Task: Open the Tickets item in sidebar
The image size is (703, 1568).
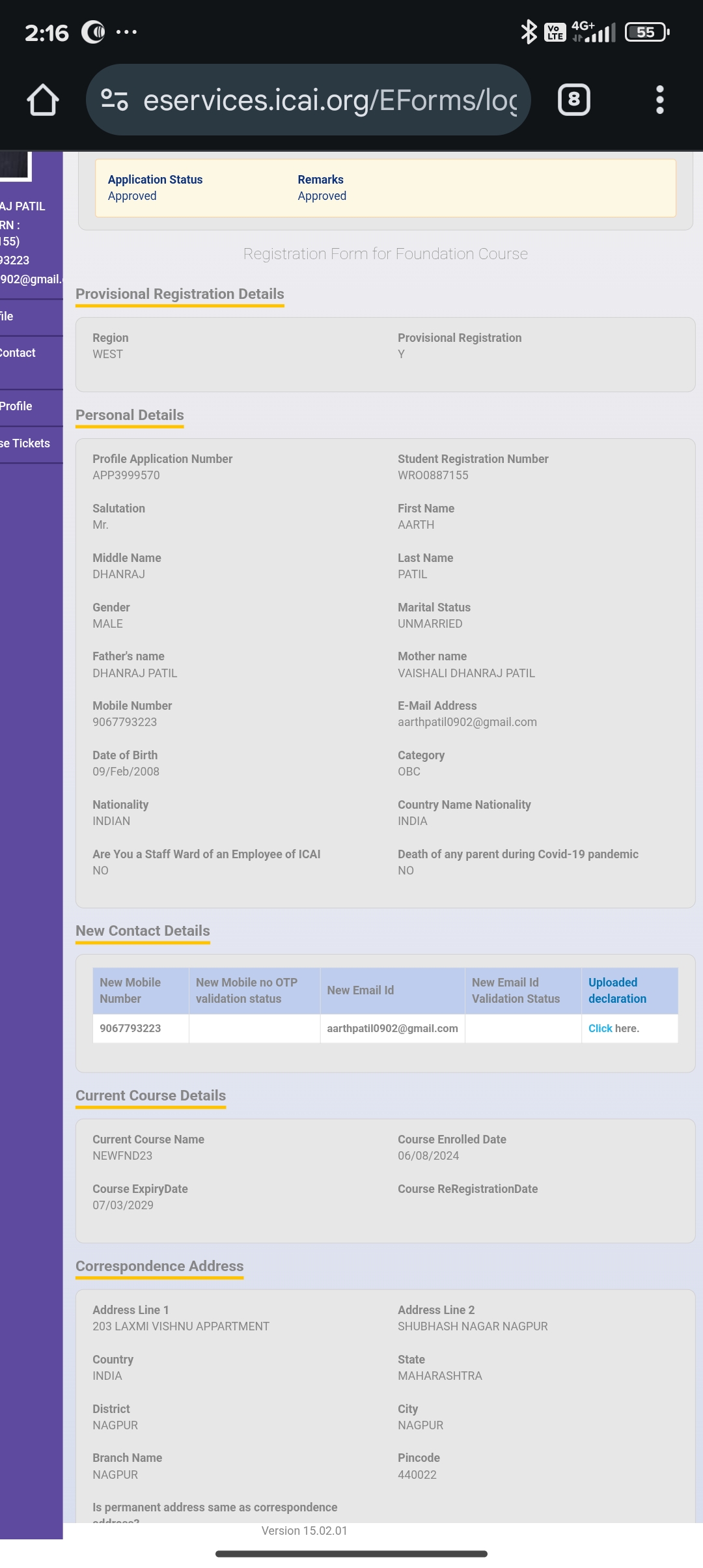Action: click(x=26, y=443)
